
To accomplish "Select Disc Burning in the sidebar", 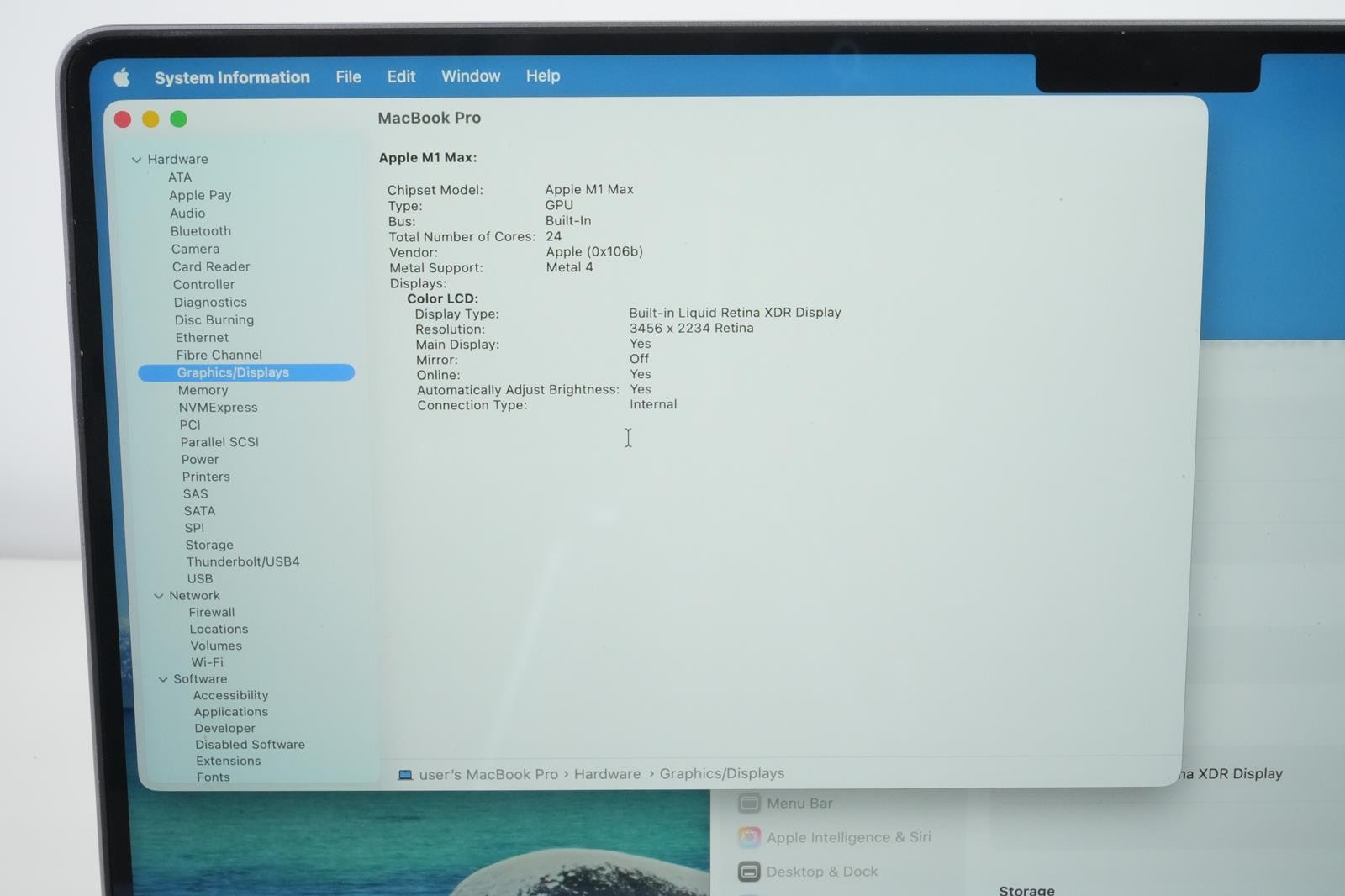I will (214, 319).
